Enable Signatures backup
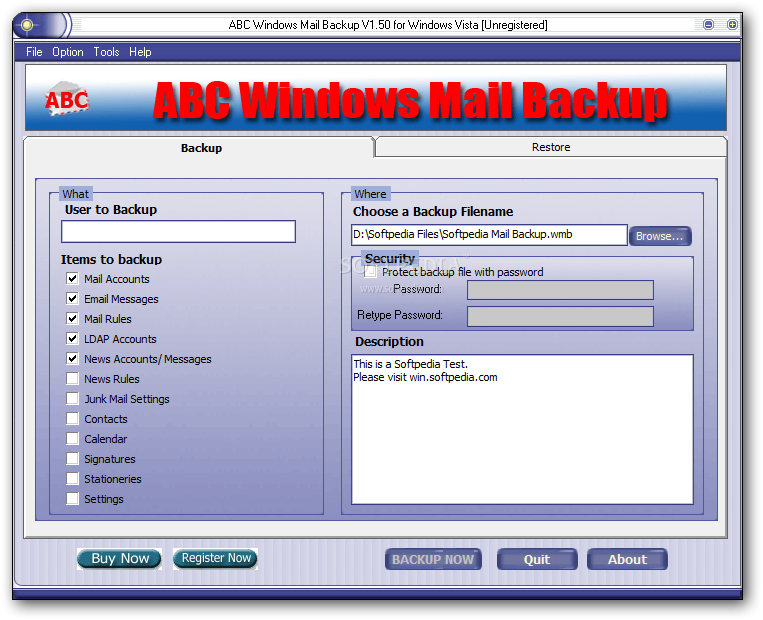This screenshot has height=620, width=763. [73, 458]
